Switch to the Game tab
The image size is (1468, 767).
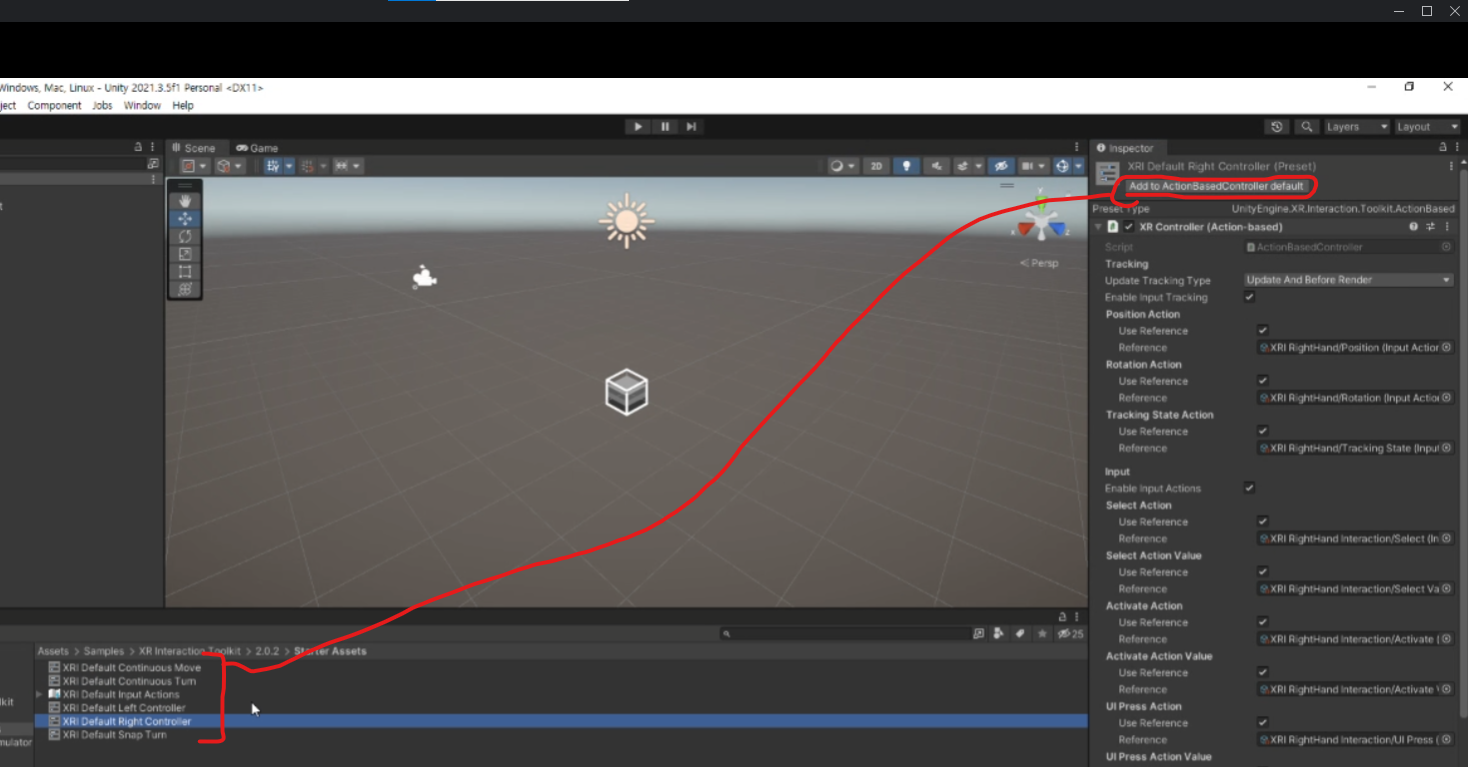pyautogui.click(x=257, y=148)
